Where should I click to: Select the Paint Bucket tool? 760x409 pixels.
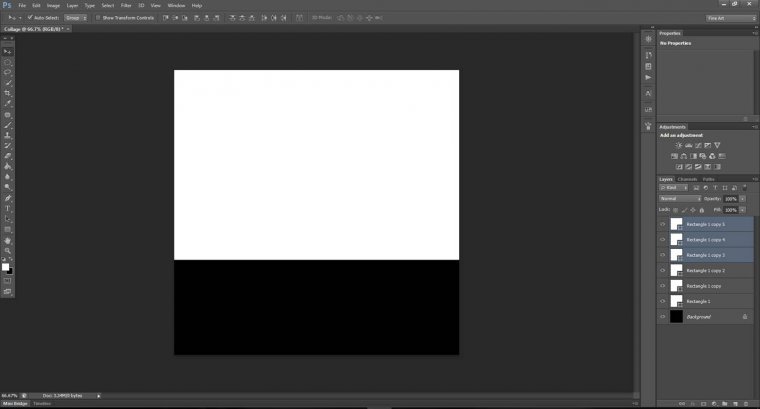[7, 167]
